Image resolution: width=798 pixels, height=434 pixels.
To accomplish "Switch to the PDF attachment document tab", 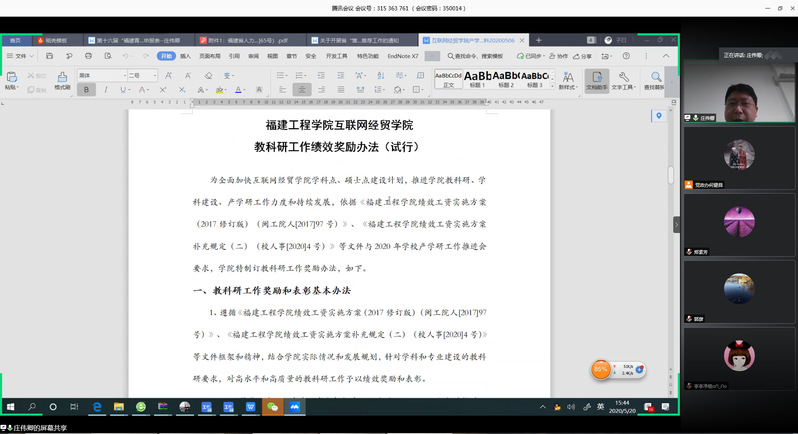I will (x=251, y=40).
